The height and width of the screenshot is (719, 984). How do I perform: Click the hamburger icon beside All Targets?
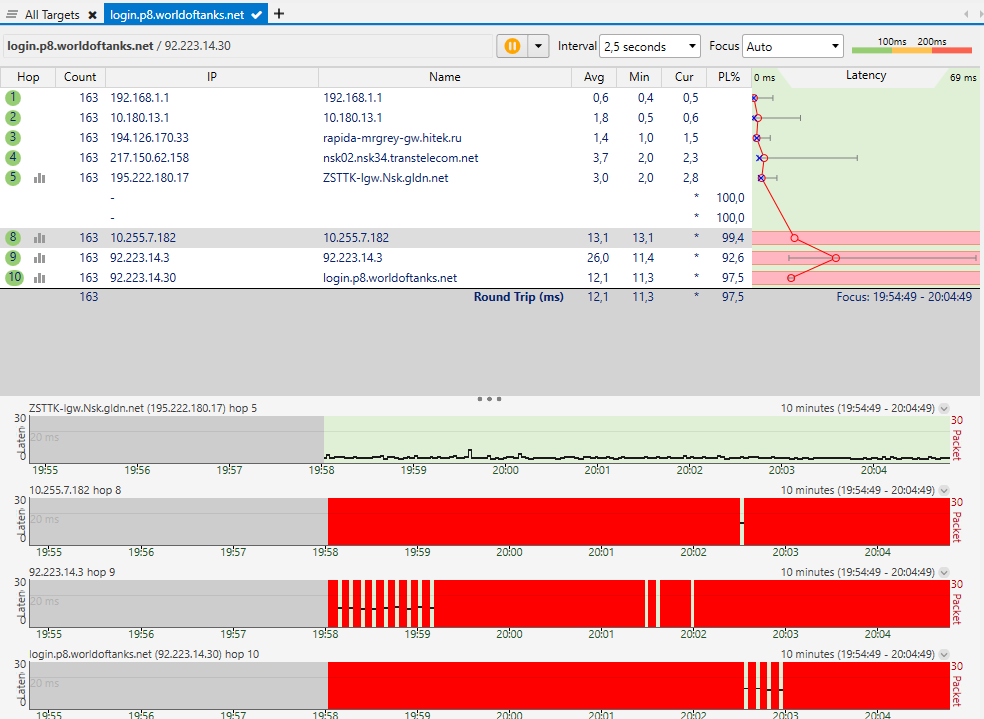tap(12, 14)
